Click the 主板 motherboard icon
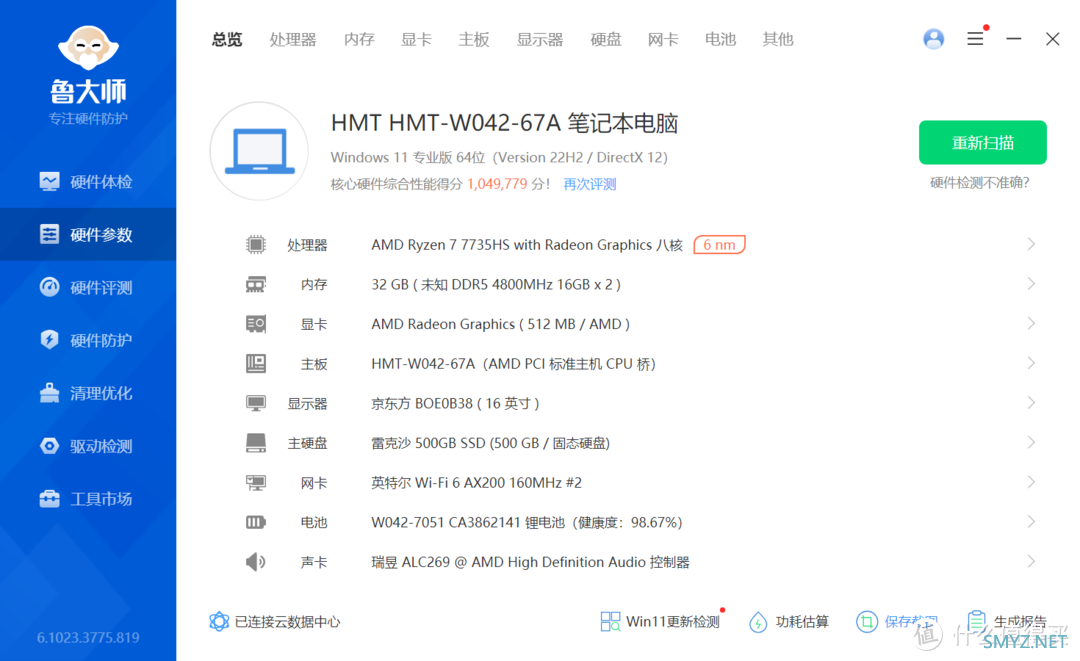The height and width of the screenshot is (661, 1080). [x=256, y=364]
